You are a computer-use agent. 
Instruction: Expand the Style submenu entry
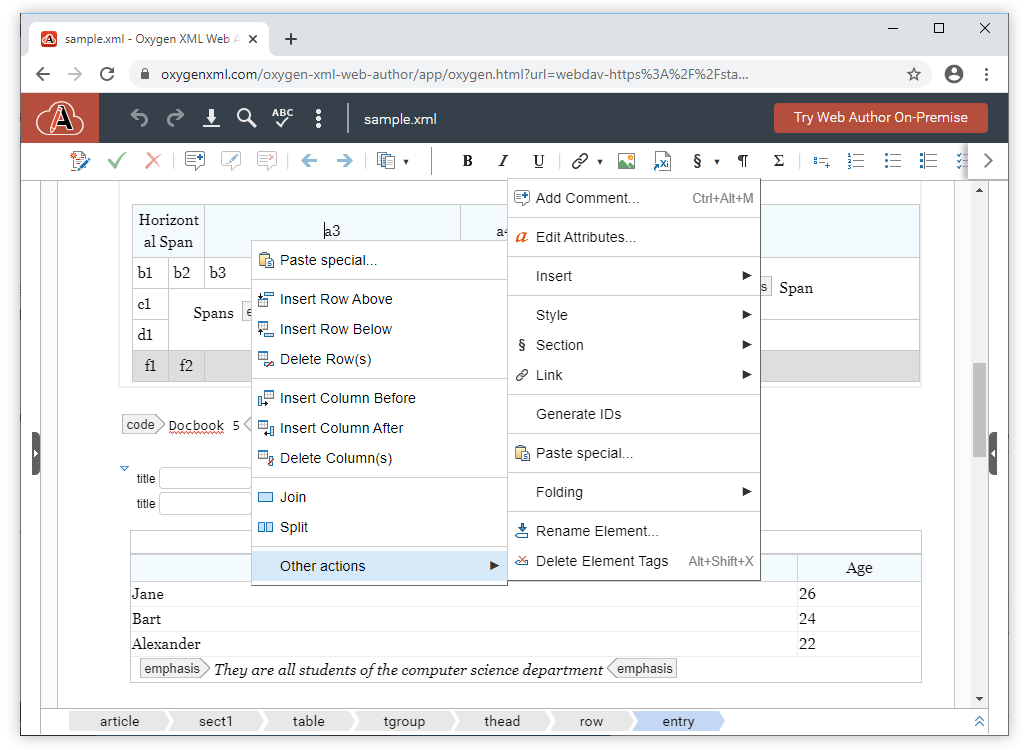(x=634, y=315)
